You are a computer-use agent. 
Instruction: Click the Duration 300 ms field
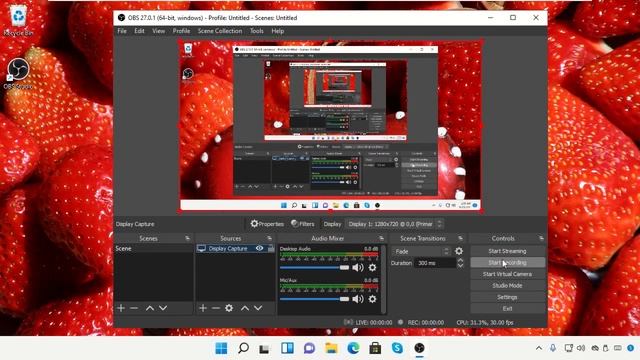coord(435,263)
